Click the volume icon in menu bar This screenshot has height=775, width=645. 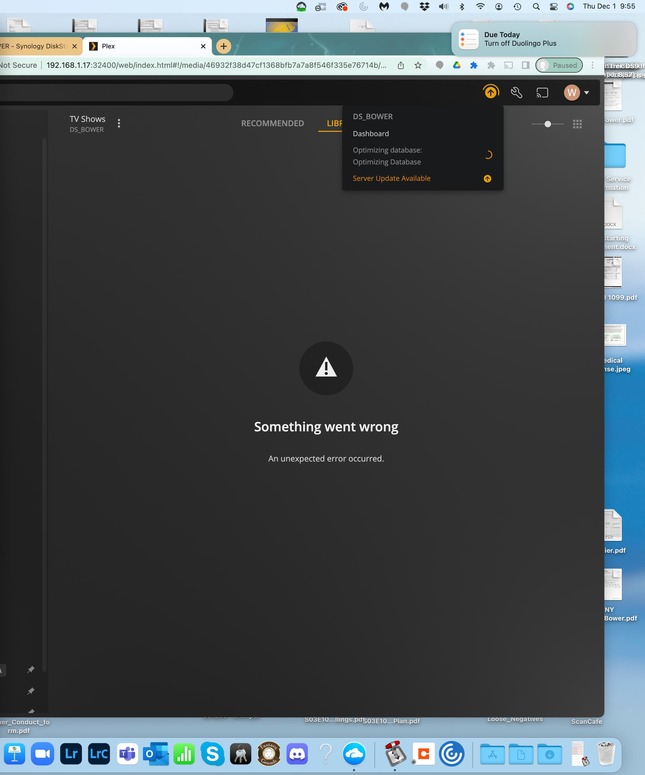pyautogui.click(x=444, y=6)
